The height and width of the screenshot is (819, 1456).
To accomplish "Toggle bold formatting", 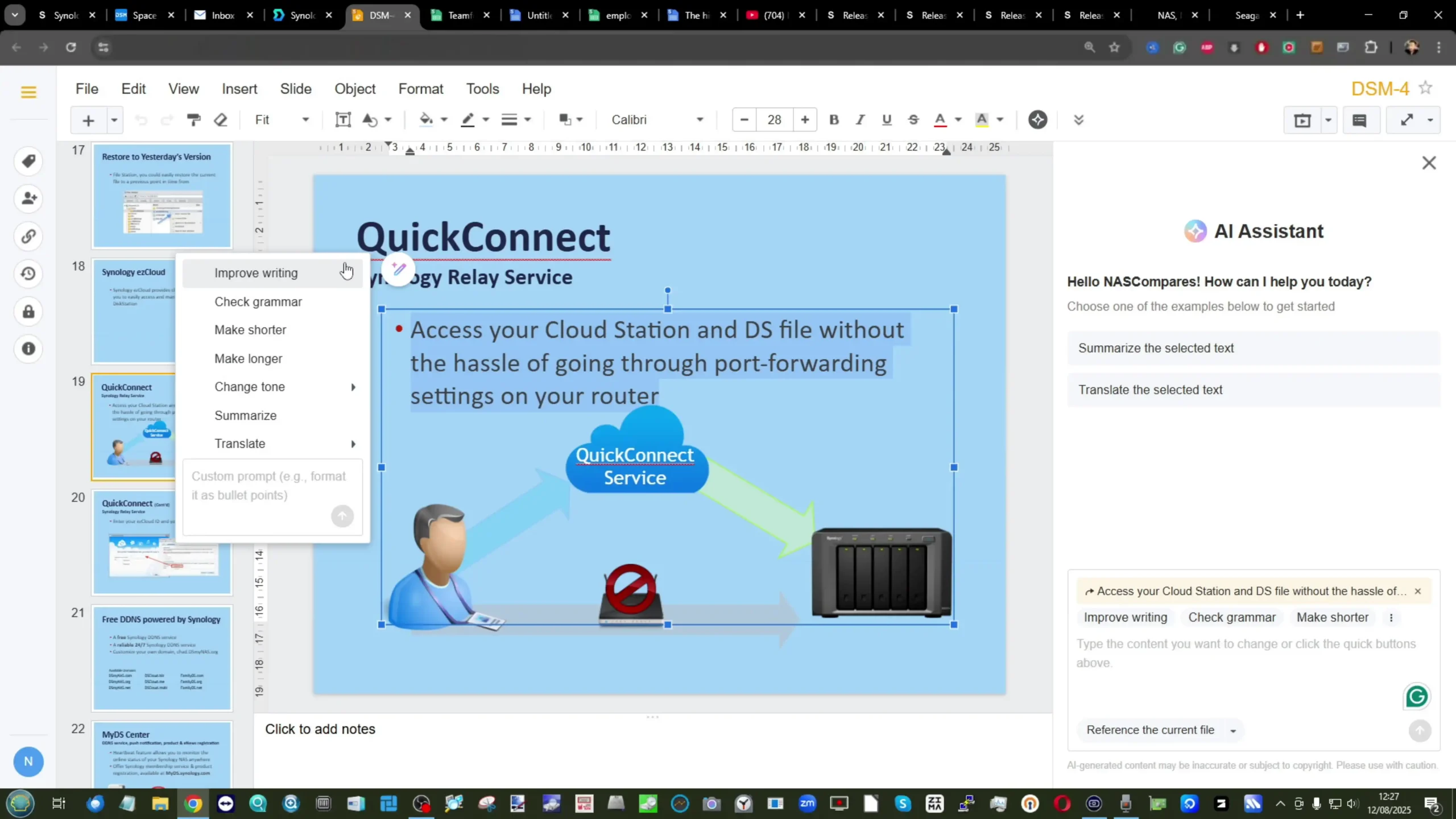I will [834, 119].
